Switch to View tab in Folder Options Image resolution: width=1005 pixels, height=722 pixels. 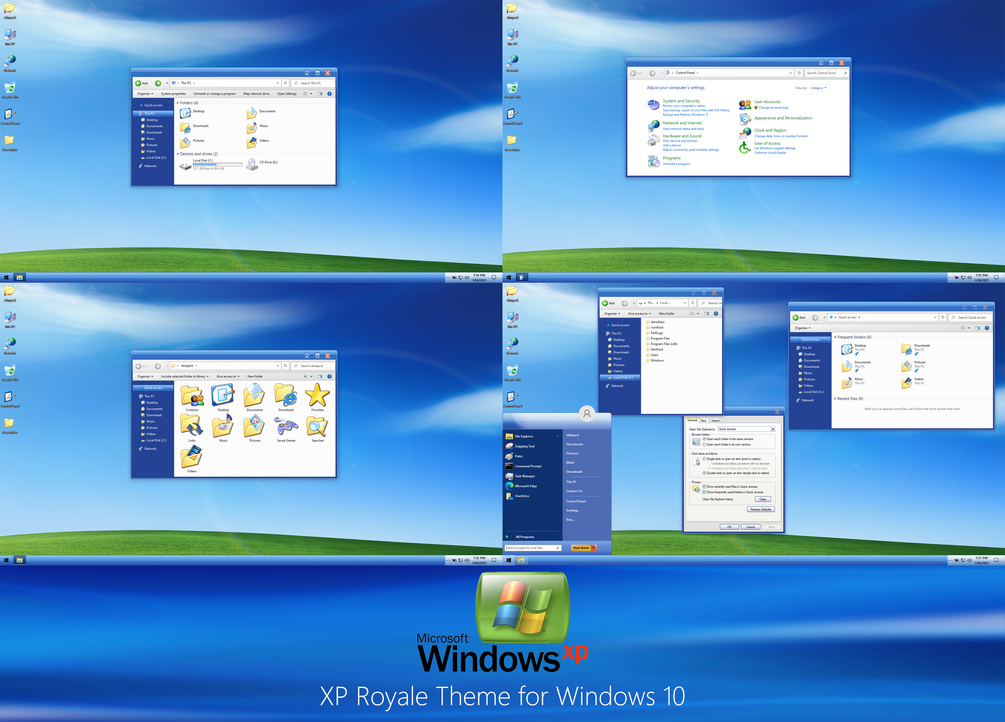pos(703,420)
